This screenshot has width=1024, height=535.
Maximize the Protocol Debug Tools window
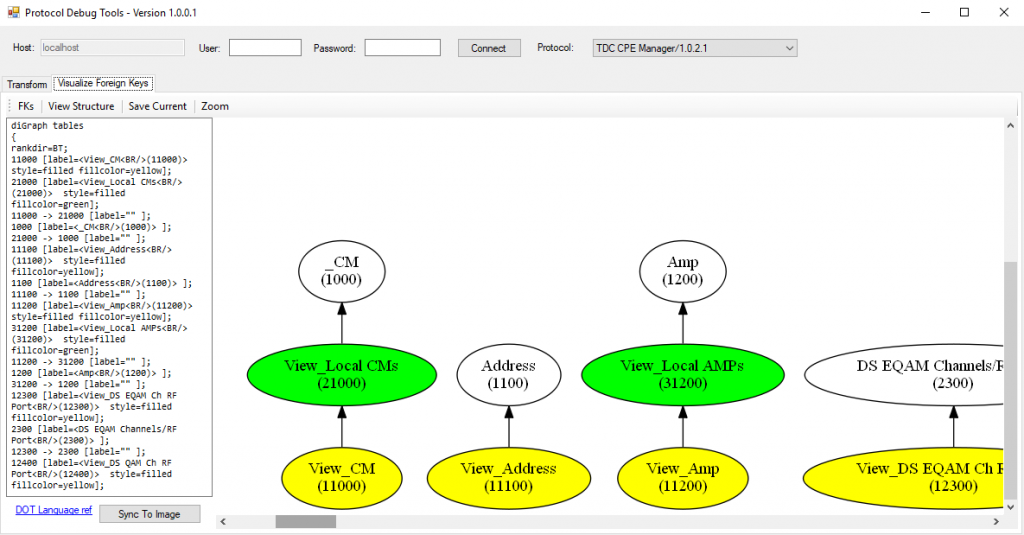point(965,12)
